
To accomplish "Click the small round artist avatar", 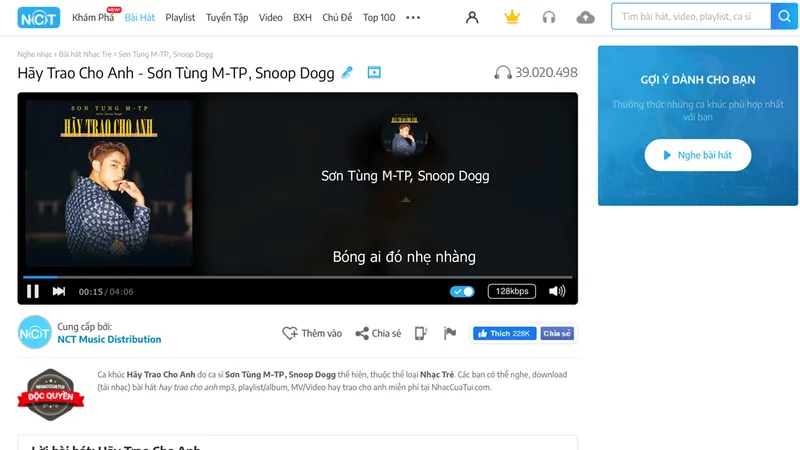I will coord(405,135).
